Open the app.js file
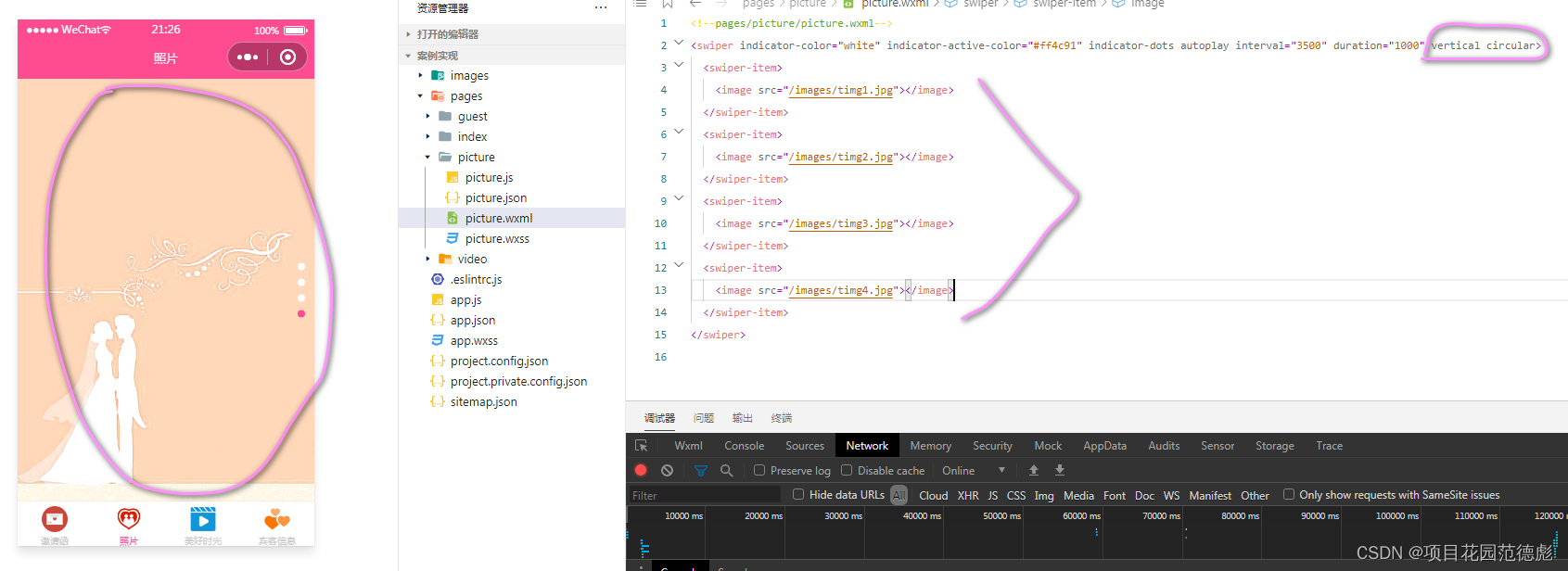This screenshot has width=1568, height=571. click(x=465, y=299)
